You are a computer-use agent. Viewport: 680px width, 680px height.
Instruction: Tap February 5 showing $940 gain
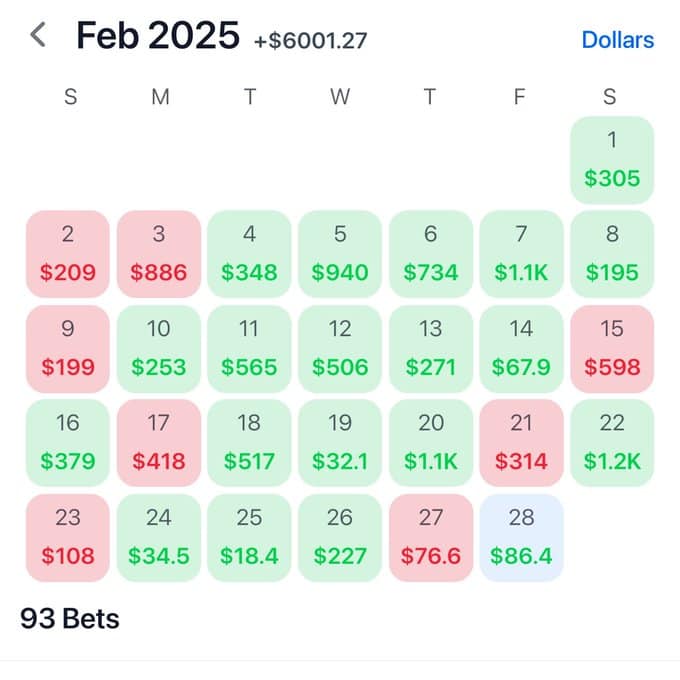[x=340, y=254]
